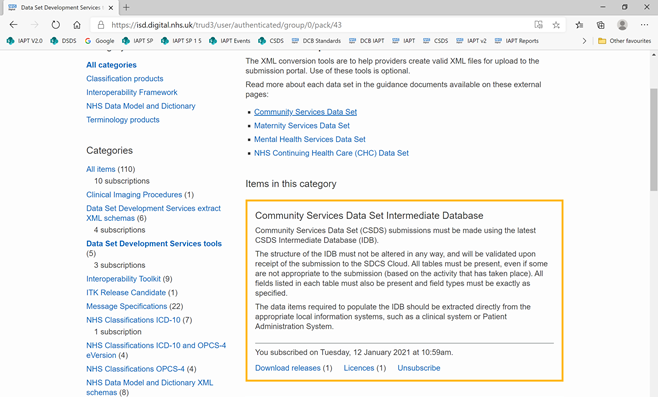Select Data Set Development Services tools category
658x397 pixels.
(x=154, y=243)
